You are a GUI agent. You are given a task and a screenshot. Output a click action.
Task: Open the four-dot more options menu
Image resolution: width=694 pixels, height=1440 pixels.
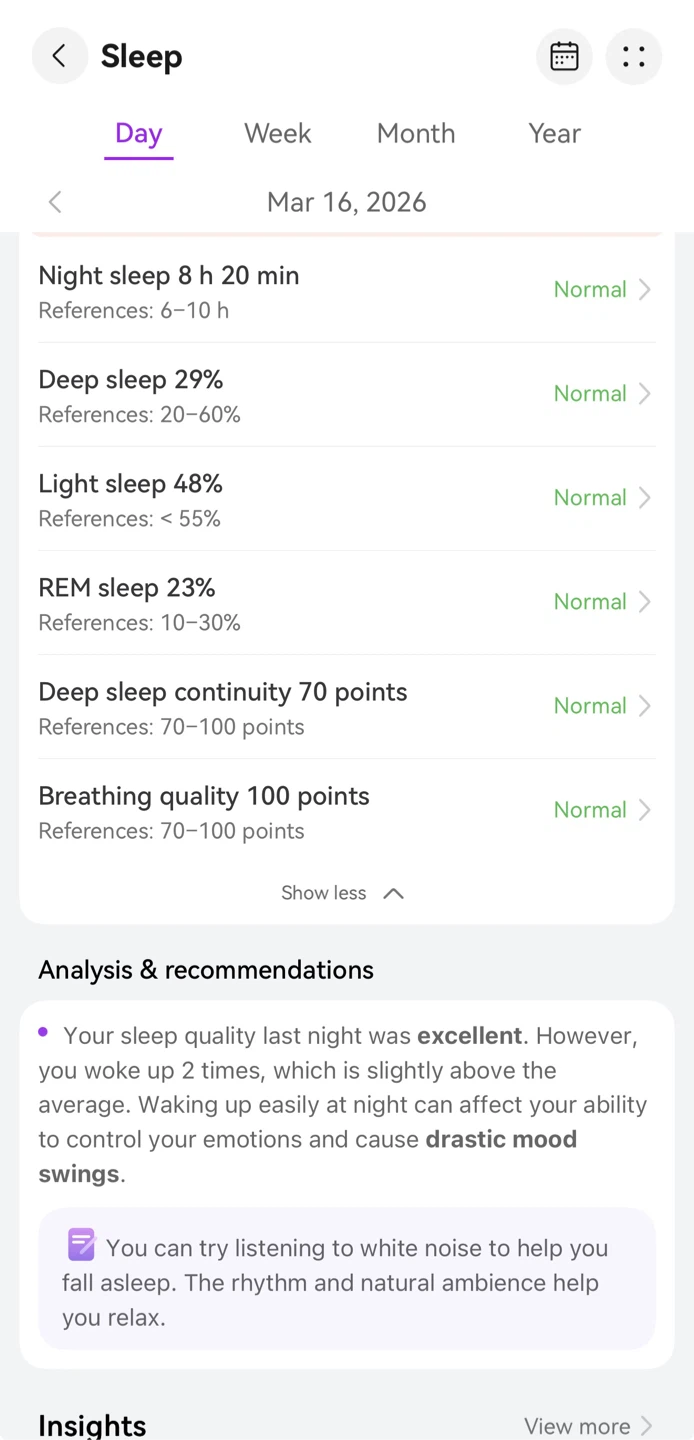click(x=634, y=56)
